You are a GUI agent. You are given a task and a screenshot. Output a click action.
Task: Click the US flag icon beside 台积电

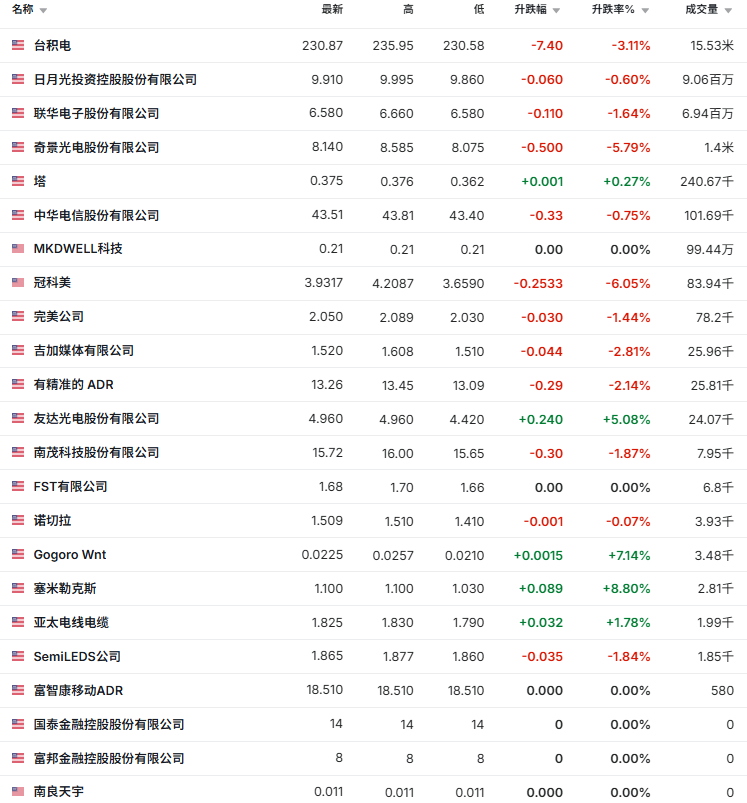(x=18, y=45)
